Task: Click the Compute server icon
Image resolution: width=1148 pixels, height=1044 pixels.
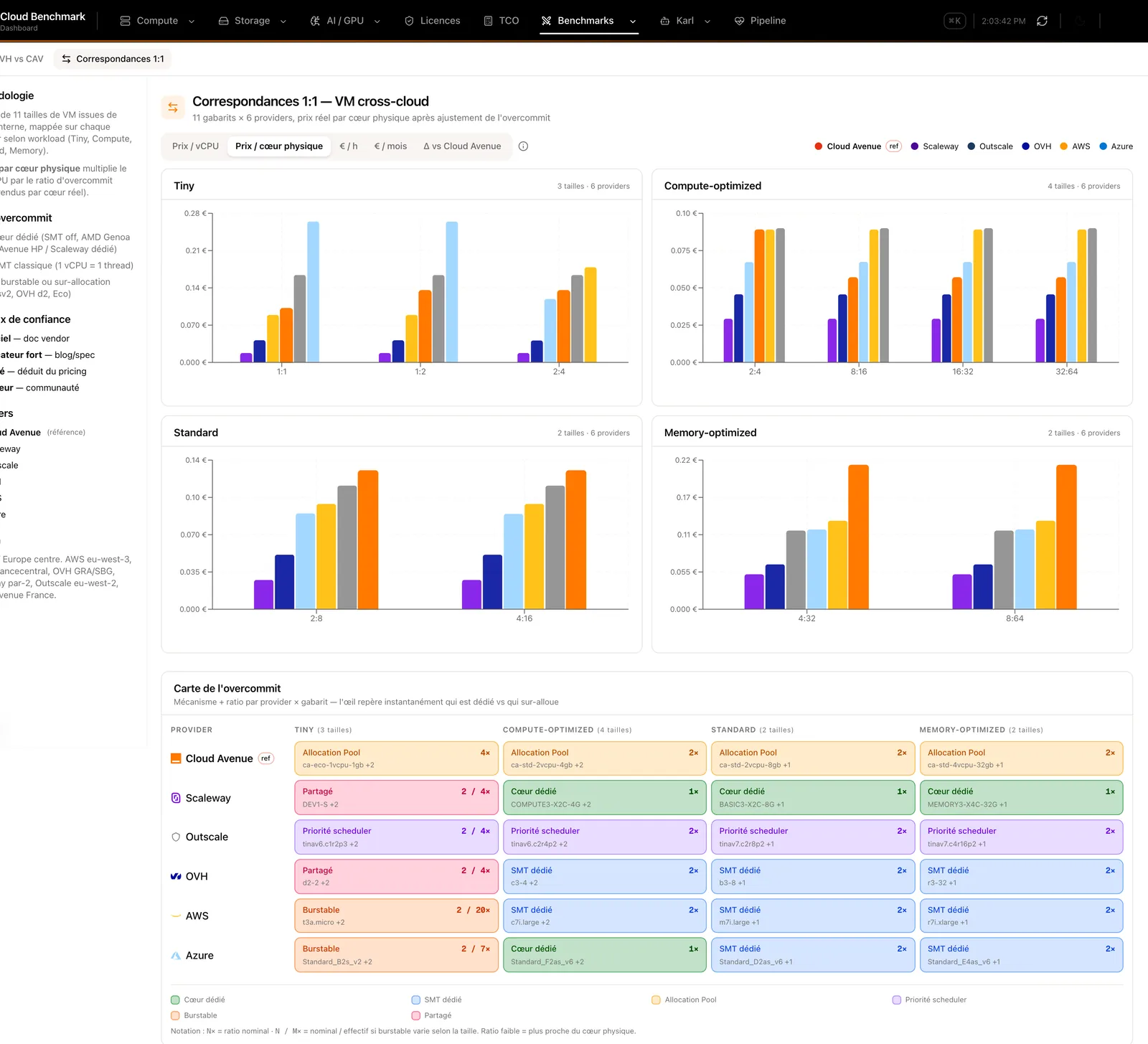Action: 125,21
